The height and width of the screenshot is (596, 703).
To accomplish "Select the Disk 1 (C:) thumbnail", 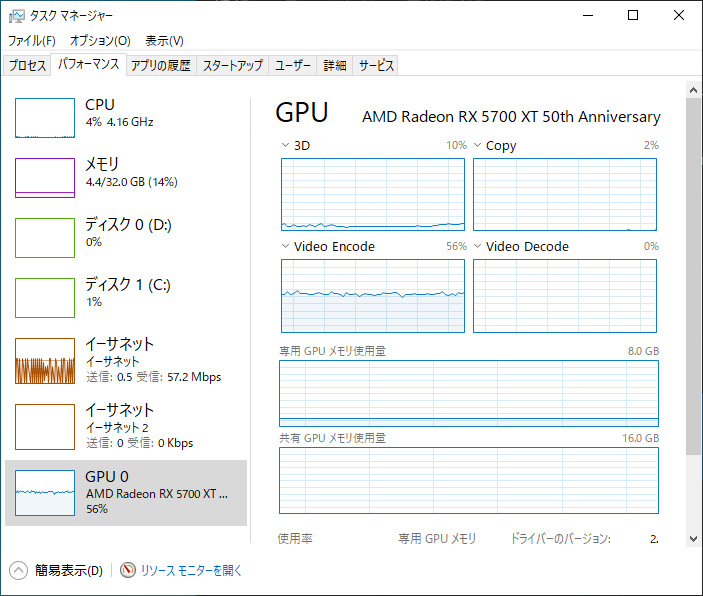I will pos(45,298).
